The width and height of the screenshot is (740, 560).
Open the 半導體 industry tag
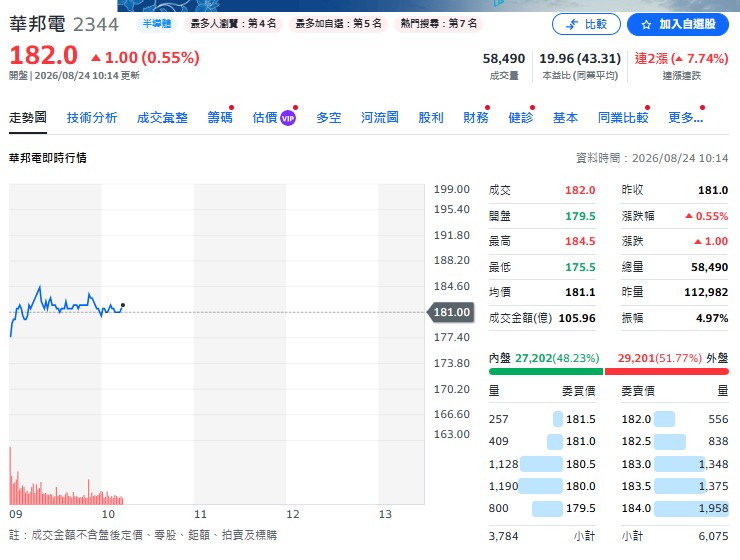157,24
